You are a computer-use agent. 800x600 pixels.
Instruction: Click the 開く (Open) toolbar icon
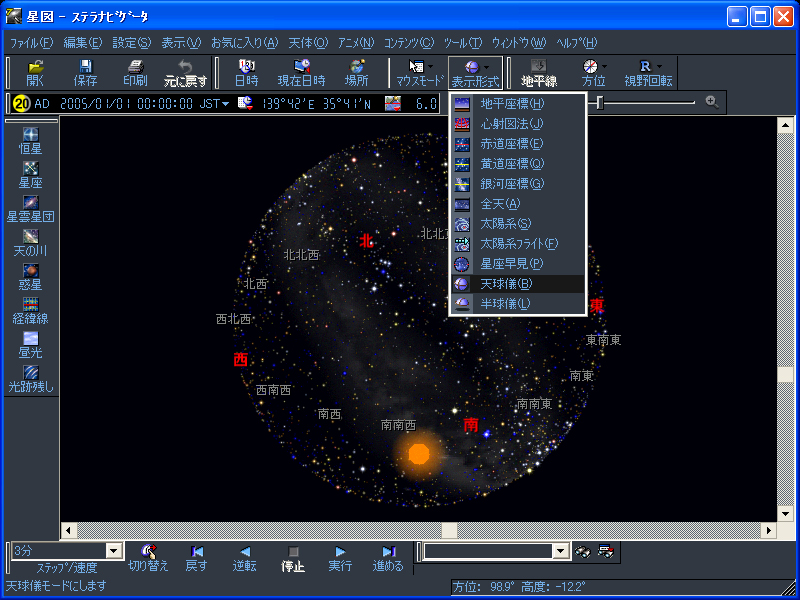(35, 72)
